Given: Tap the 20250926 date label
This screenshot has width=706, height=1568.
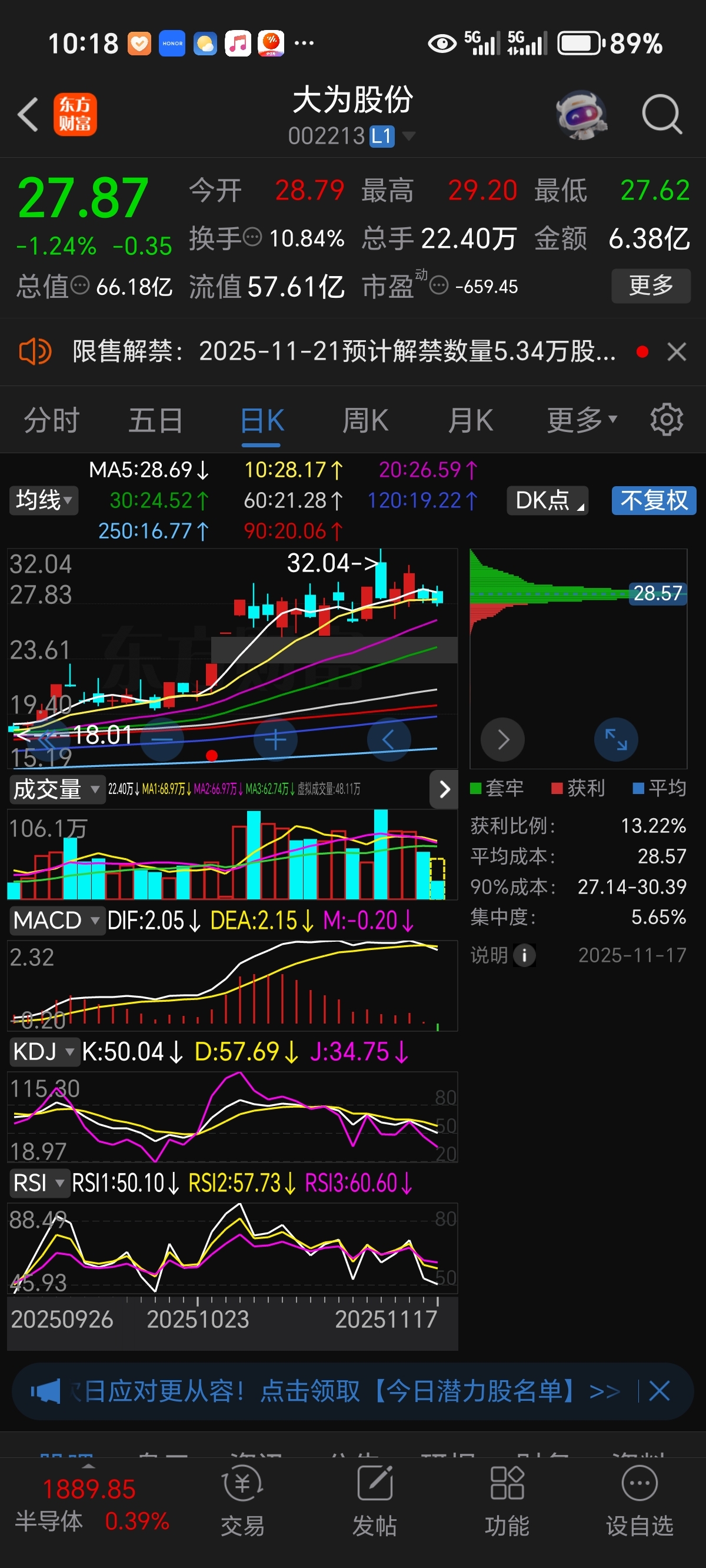Looking at the screenshot, I should click(x=62, y=1319).
